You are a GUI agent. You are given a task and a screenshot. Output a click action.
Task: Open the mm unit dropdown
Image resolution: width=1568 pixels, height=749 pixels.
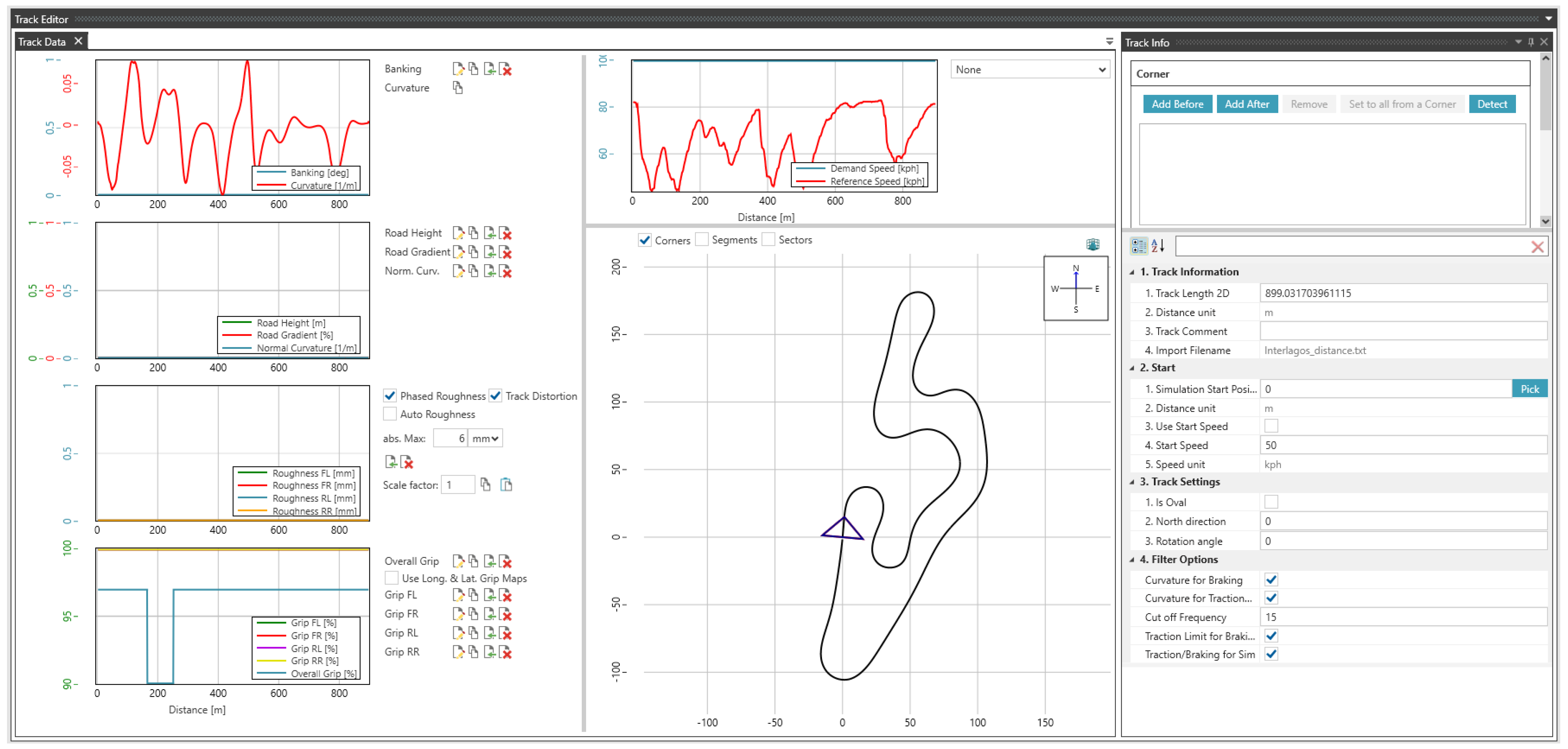pos(485,439)
